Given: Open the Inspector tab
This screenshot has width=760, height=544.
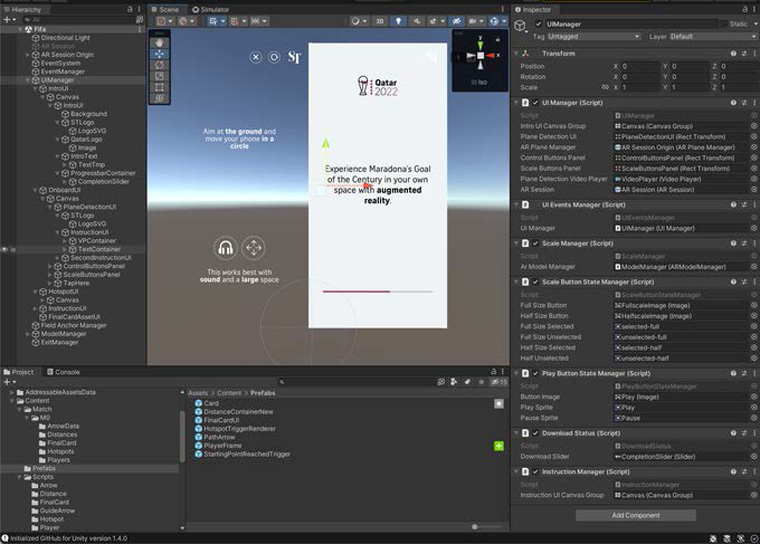Looking at the screenshot, I should (533, 9).
